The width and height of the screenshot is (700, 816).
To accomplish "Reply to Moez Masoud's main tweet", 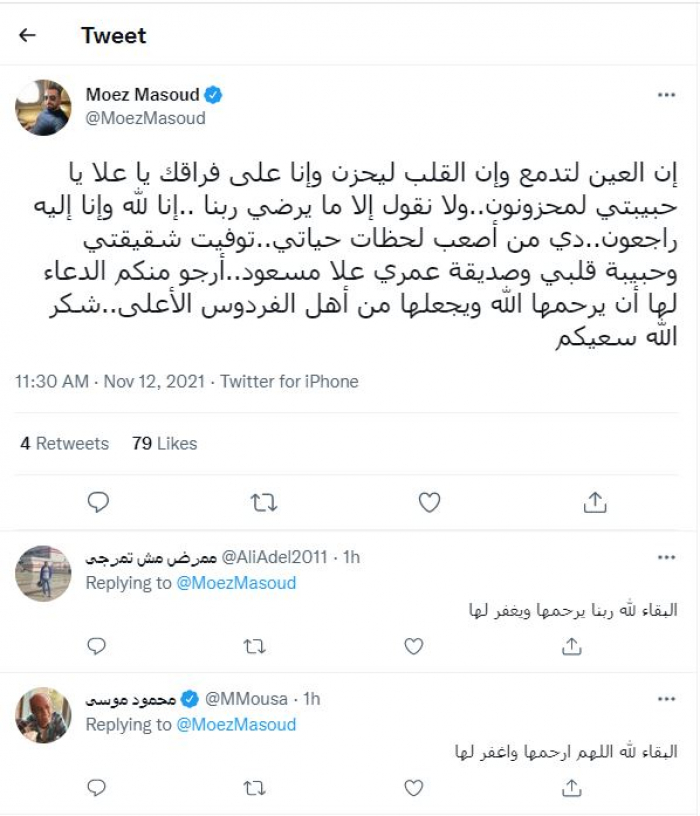I will pos(98,502).
